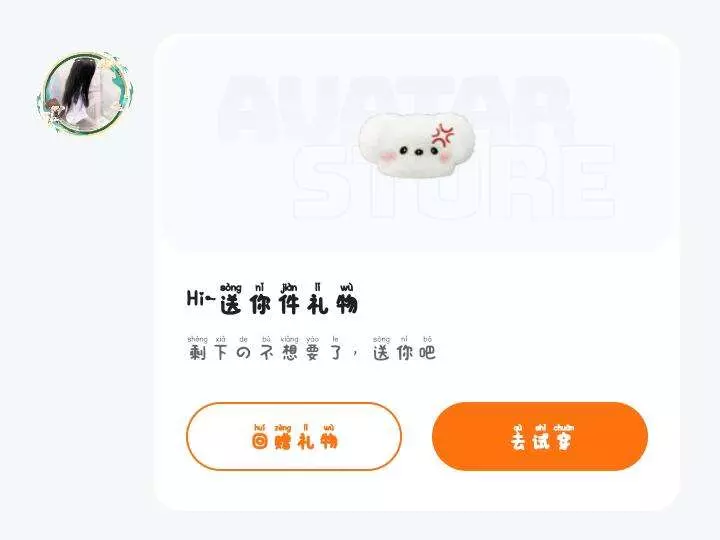Select the Hi~ greeting text
This screenshot has height=540, width=720.
(x=201, y=299)
